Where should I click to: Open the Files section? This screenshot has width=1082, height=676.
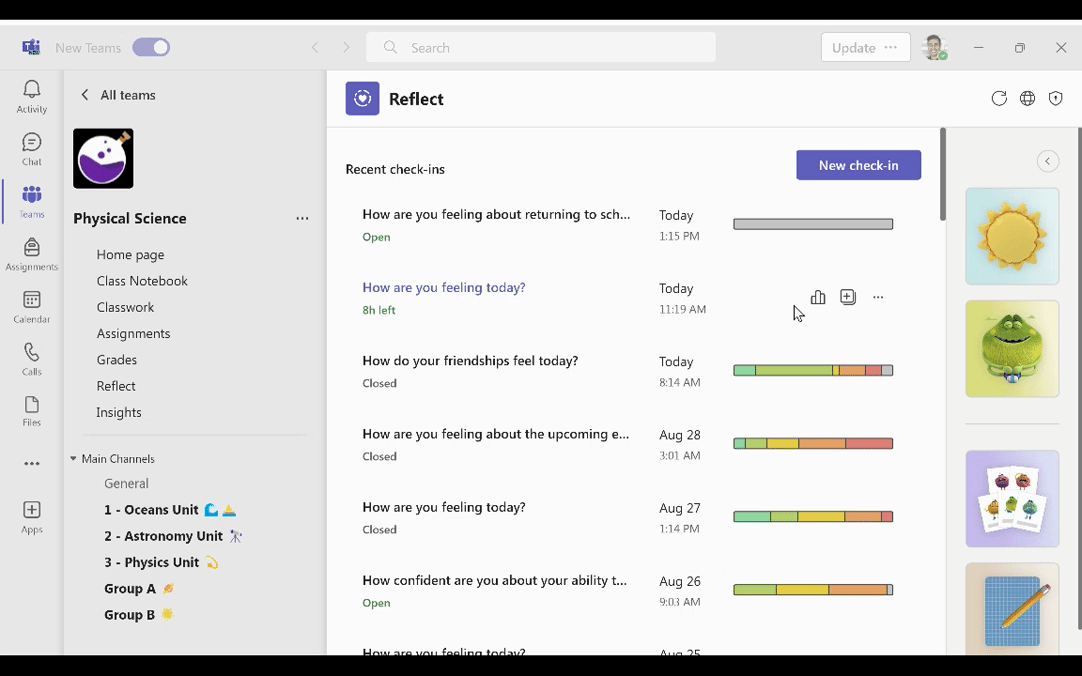coord(31,409)
